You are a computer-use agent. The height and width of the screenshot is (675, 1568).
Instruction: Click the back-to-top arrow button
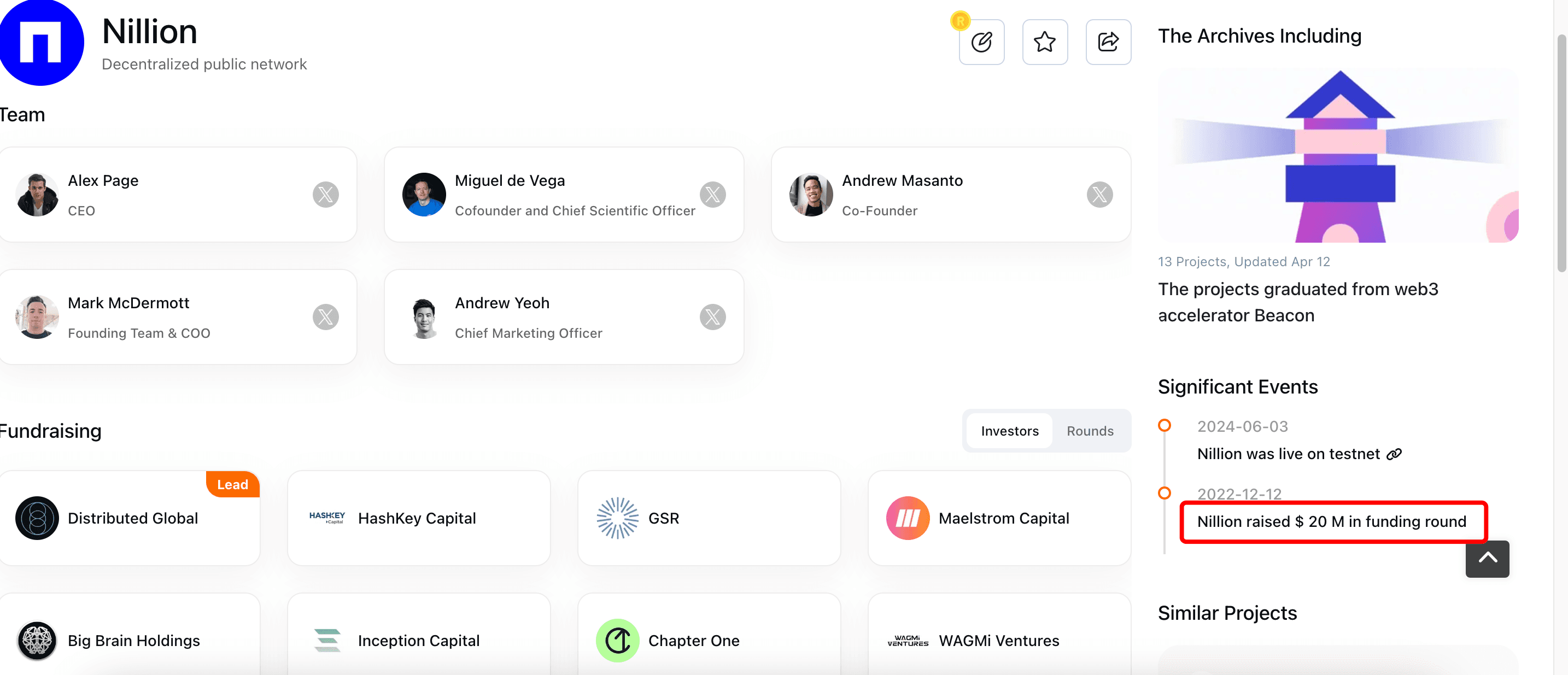pyautogui.click(x=1487, y=559)
